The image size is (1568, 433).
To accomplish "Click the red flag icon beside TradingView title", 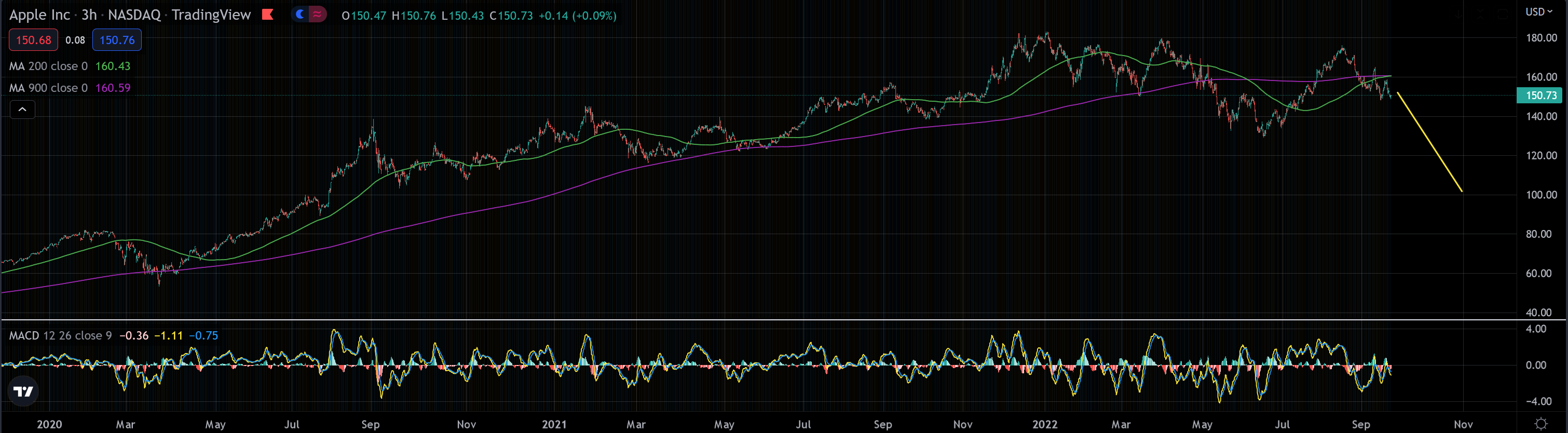I will pos(267,15).
